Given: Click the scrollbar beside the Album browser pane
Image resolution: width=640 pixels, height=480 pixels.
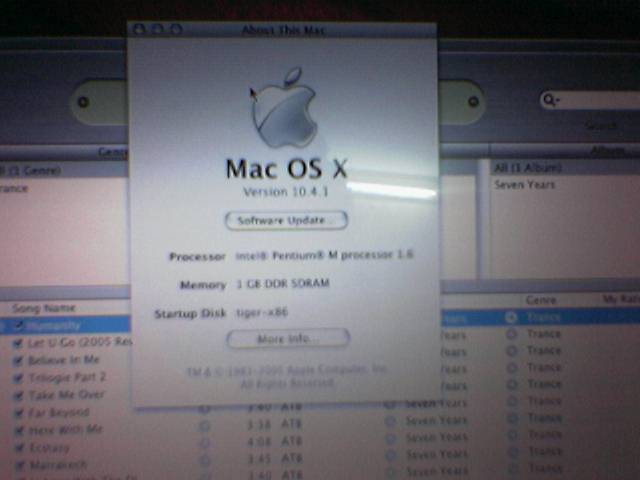Looking at the screenshot, I should pos(483,220).
